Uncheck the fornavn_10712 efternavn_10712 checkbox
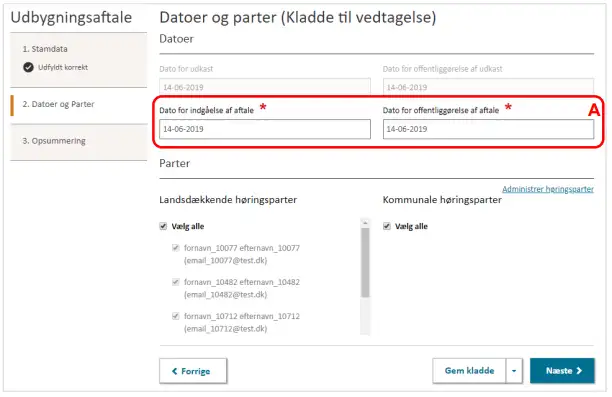The height and width of the screenshot is (397, 612). point(176,316)
